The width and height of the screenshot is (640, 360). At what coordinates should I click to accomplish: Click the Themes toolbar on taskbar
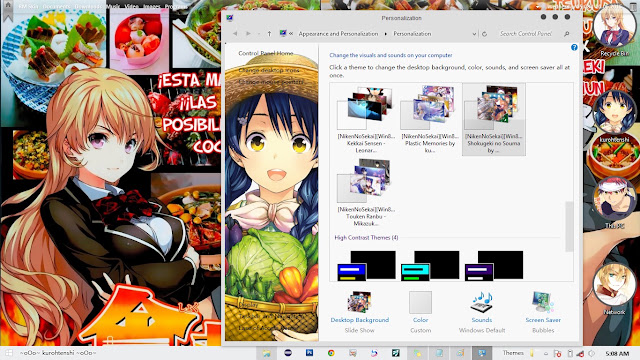513,353
